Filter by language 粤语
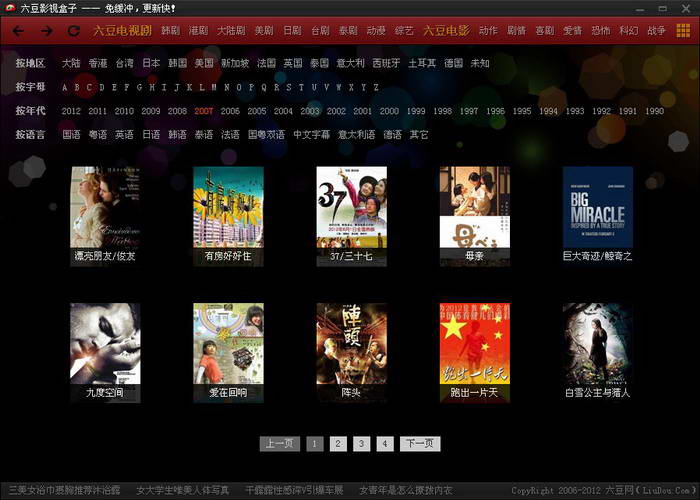 [x=98, y=134]
